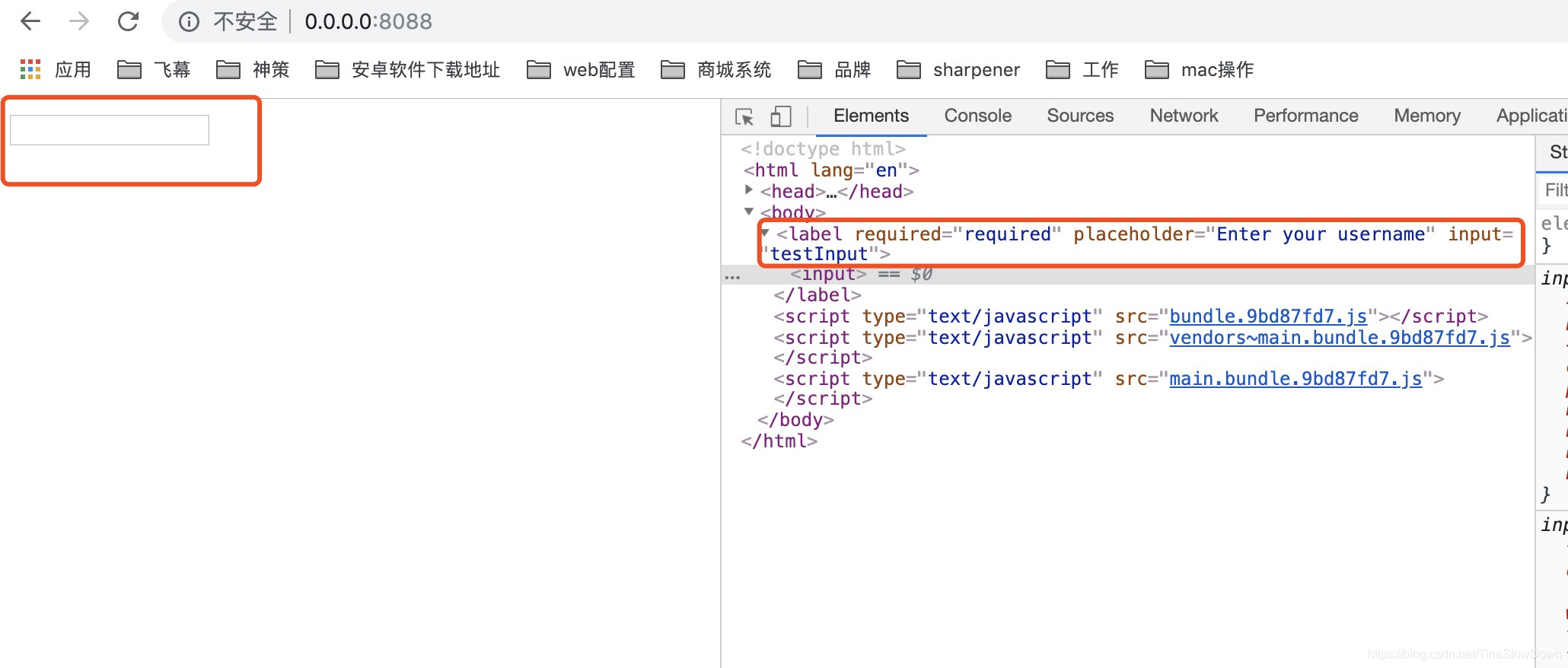Select the closing label tag line
Image resolution: width=1568 pixels, height=668 pixels.
tap(817, 295)
